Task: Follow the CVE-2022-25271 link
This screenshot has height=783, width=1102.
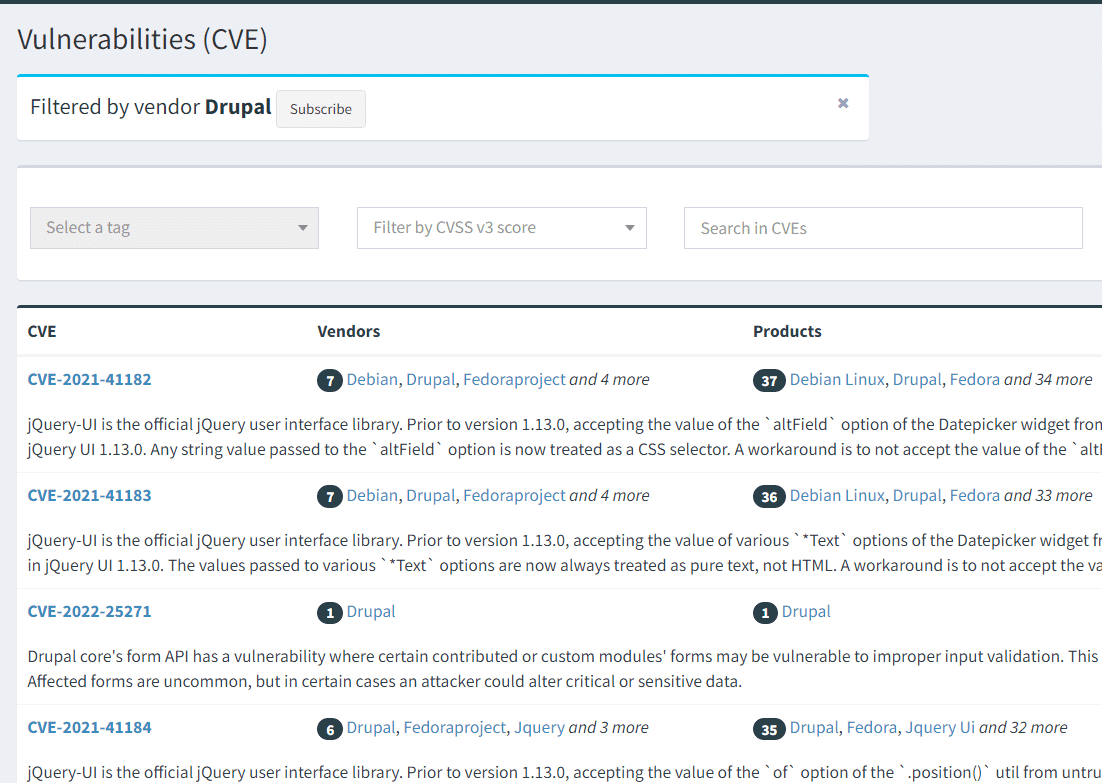Action: (90, 612)
